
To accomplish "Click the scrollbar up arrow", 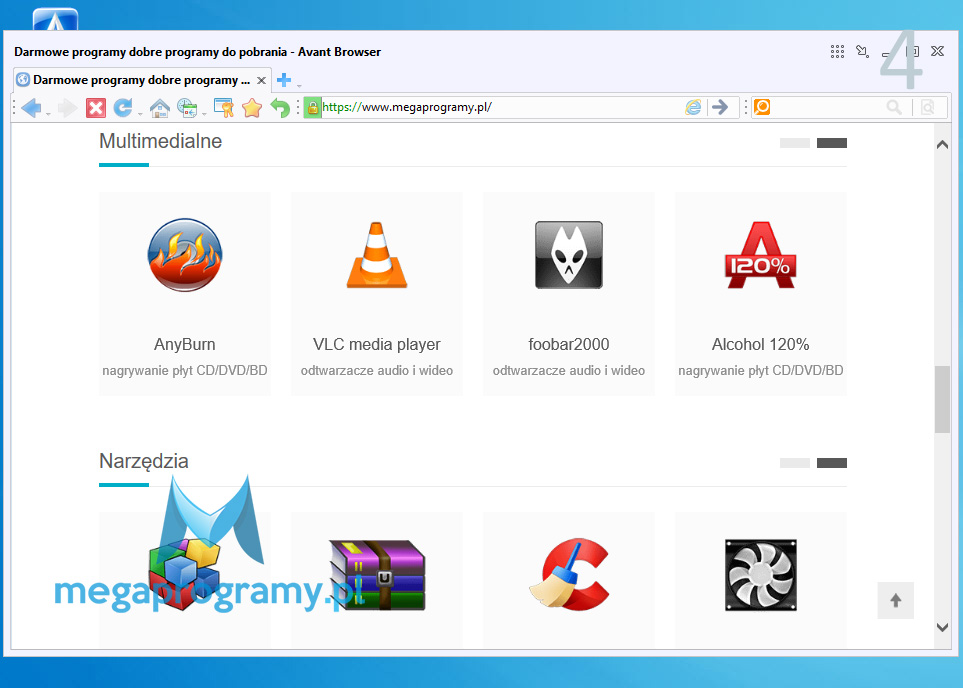I will pos(942,145).
